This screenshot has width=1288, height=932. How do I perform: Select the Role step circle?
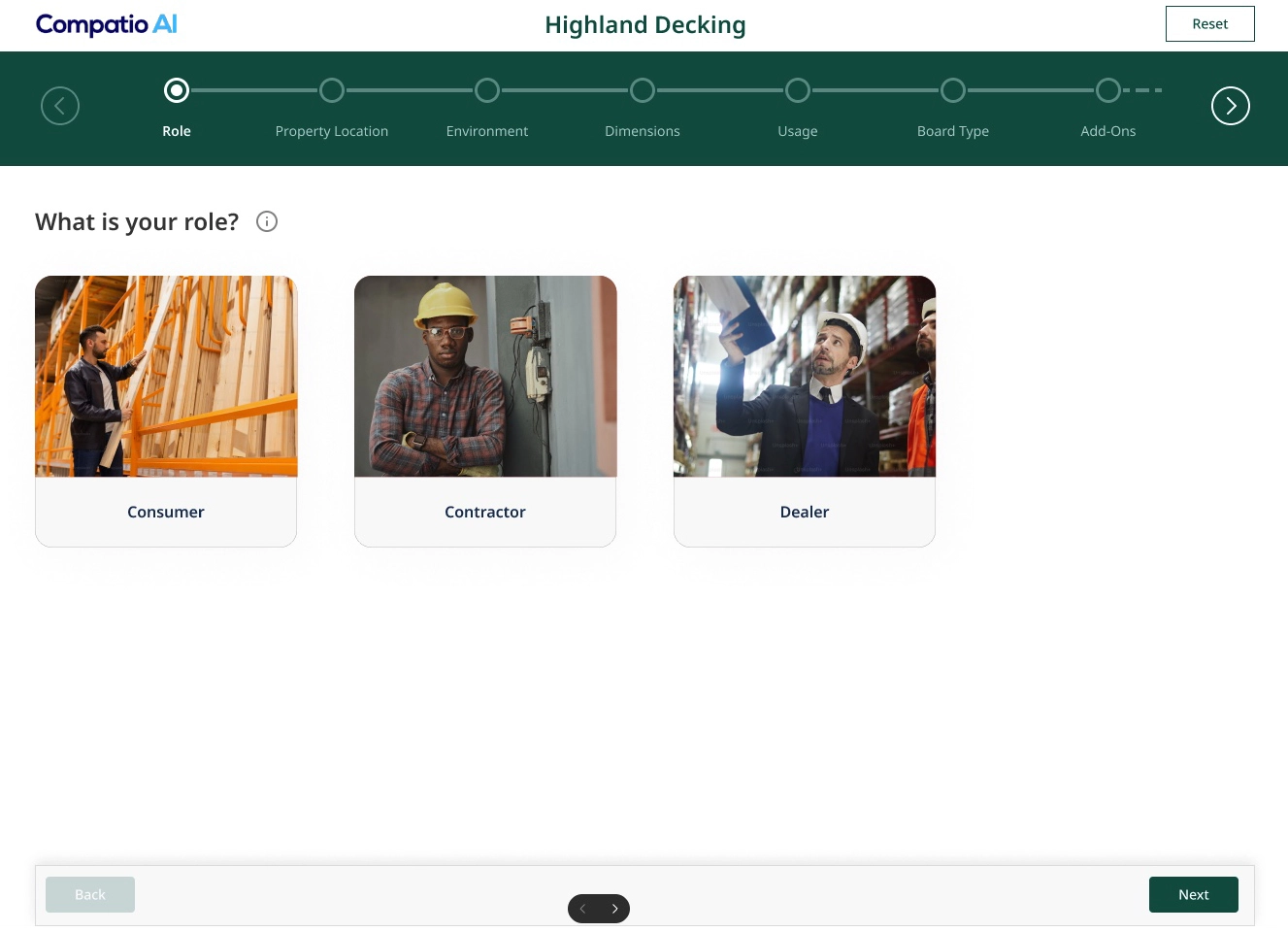point(177,90)
